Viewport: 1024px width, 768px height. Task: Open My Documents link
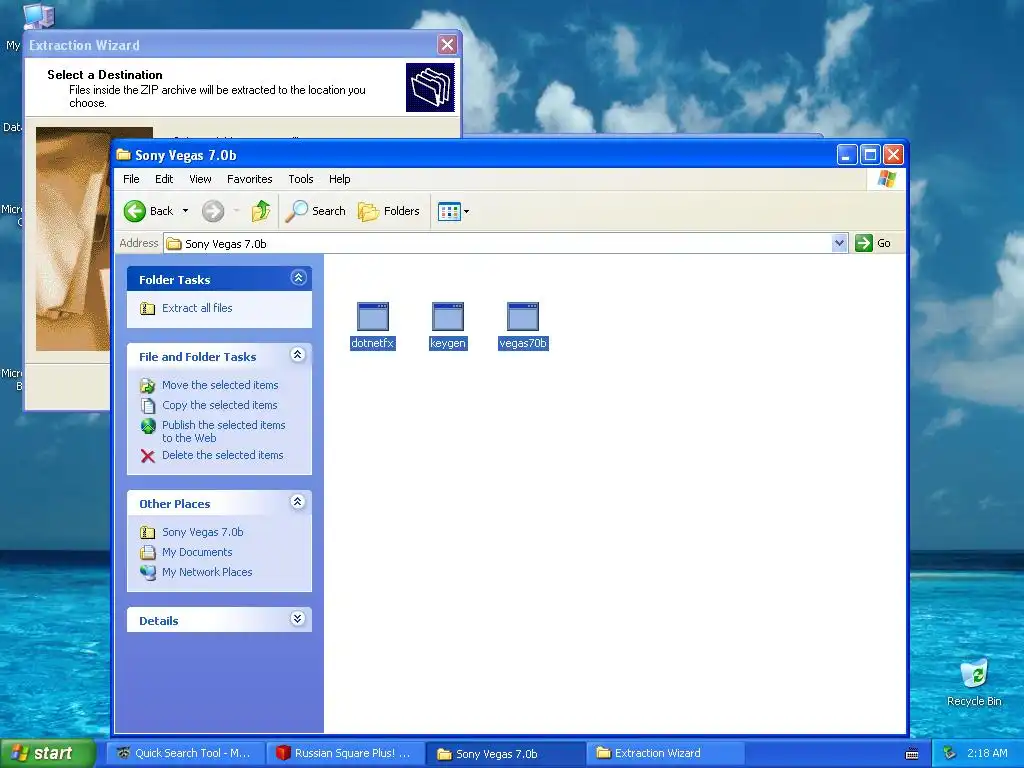[197, 552]
